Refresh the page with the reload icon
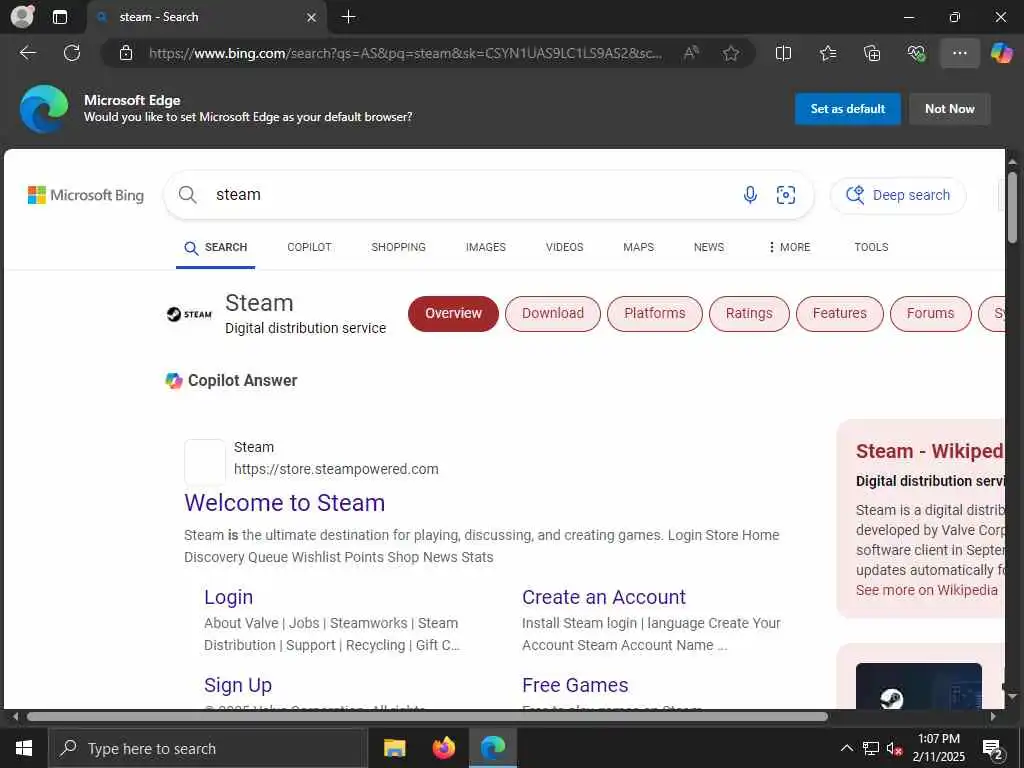Viewport: 1024px width, 768px height. tap(72, 53)
